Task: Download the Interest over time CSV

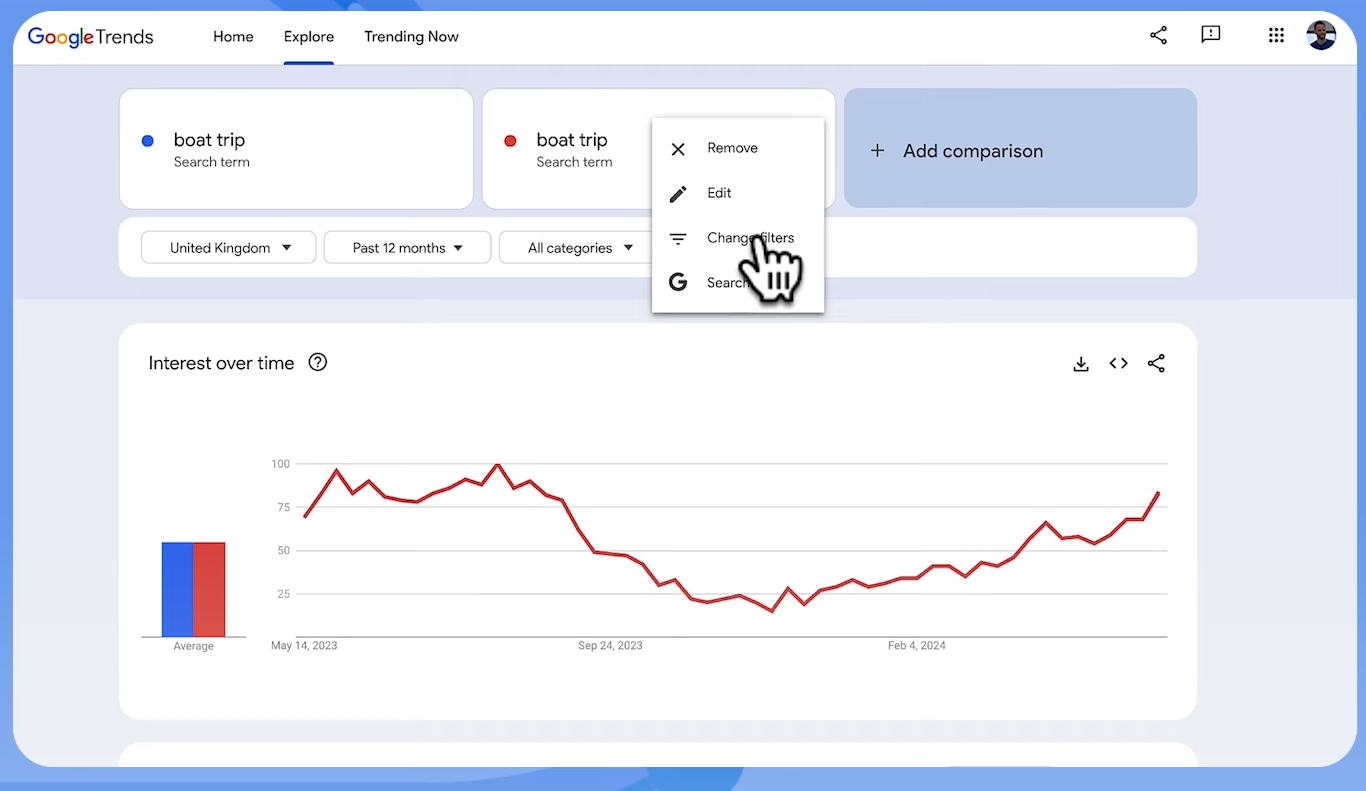Action: (1081, 364)
